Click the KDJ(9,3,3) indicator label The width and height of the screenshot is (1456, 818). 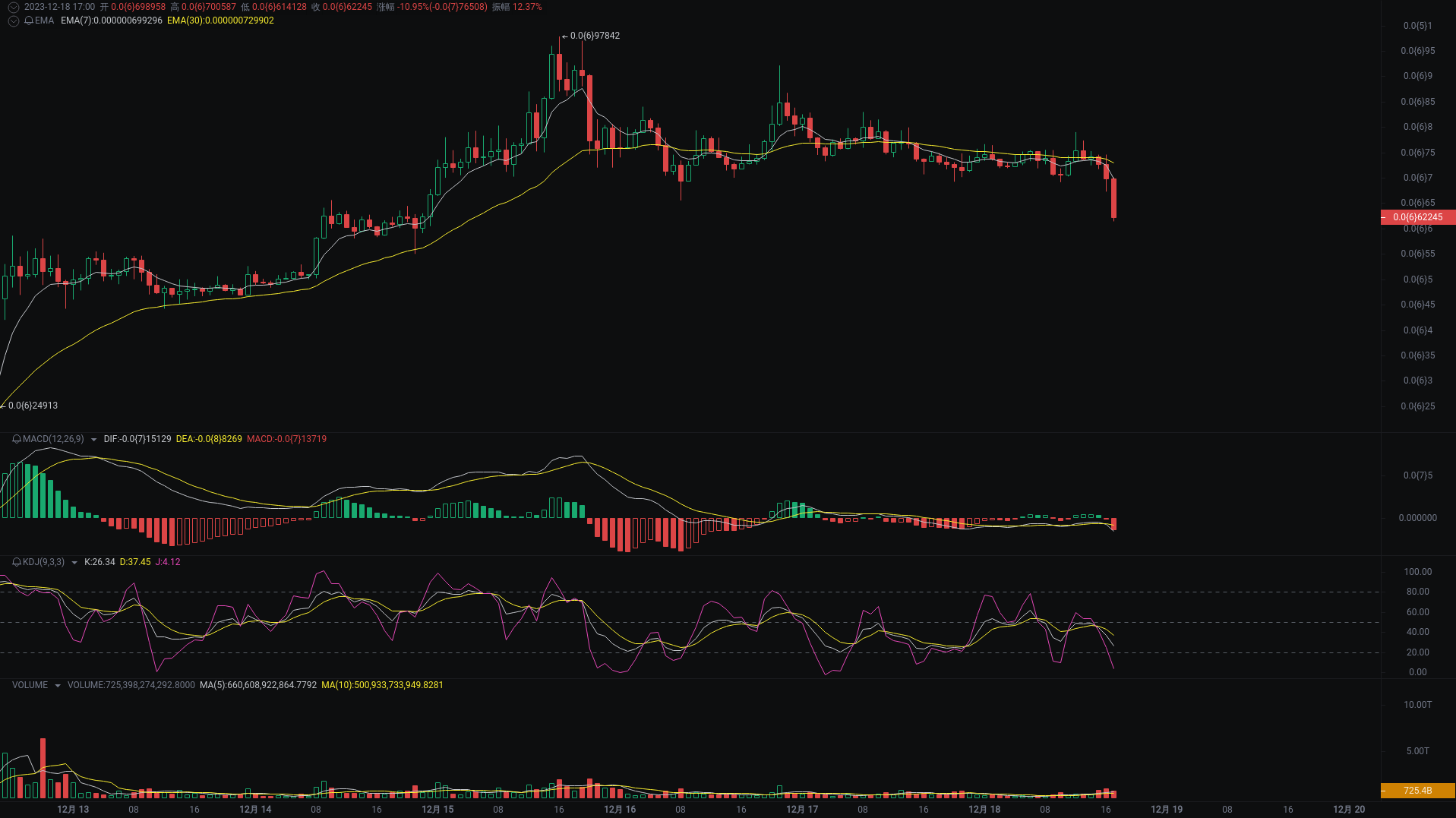pyautogui.click(x=43, y=562)
